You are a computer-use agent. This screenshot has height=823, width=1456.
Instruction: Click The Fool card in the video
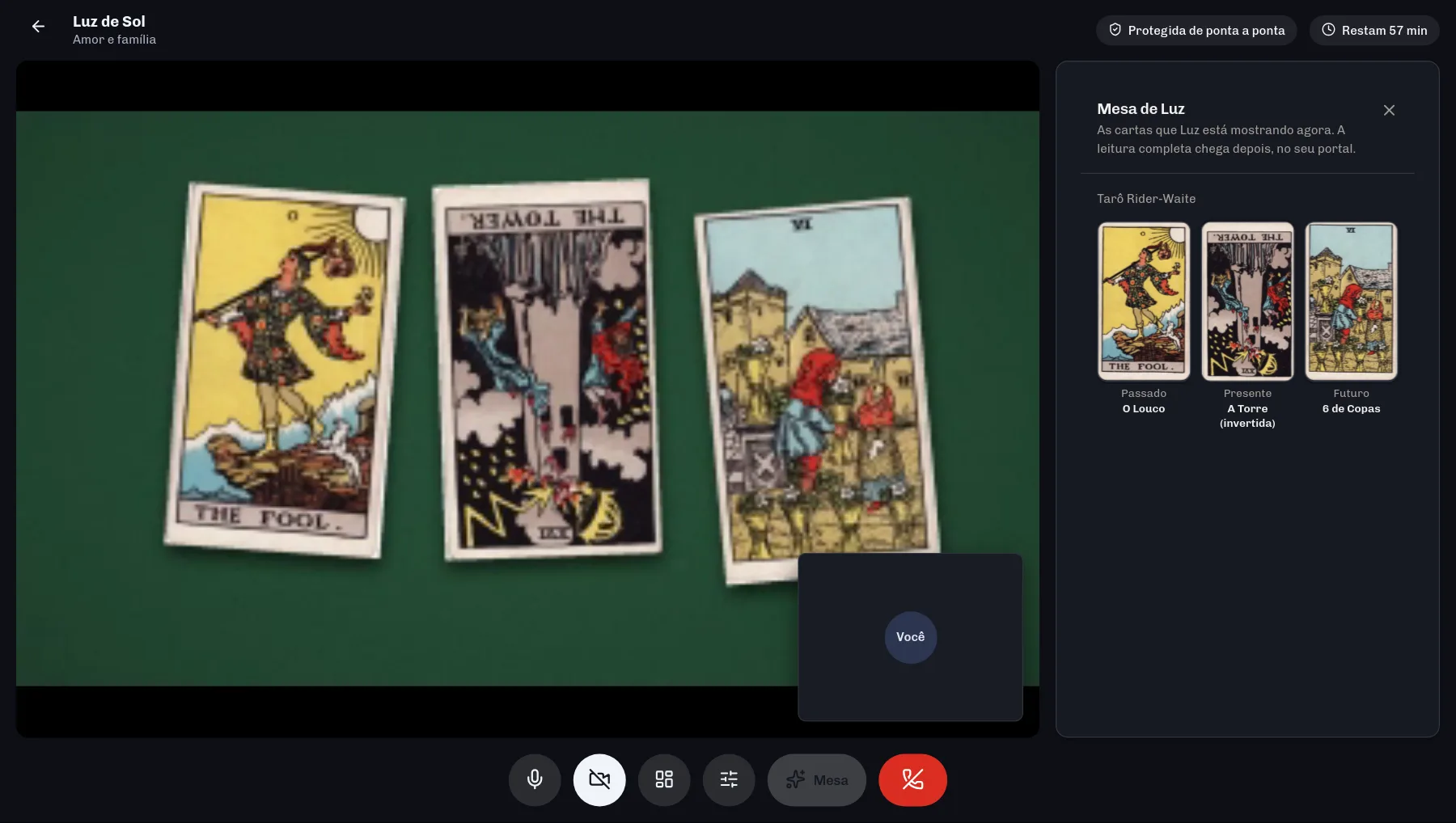click(284, 370)
